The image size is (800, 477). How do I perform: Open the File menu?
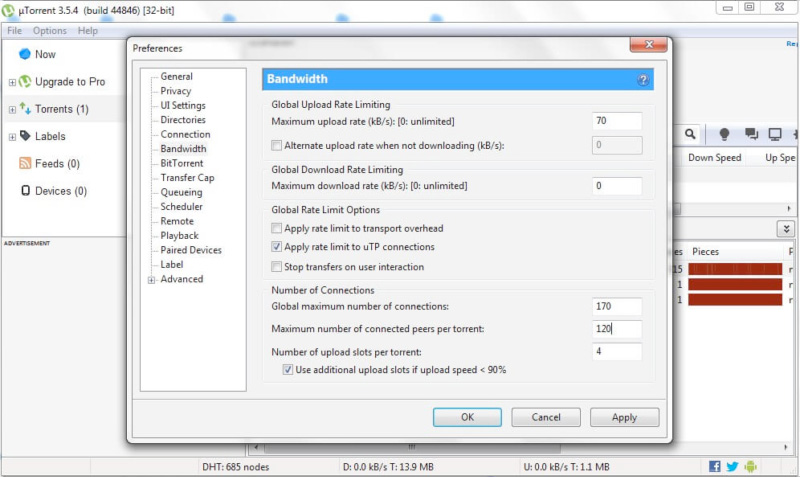pos(14,31)
